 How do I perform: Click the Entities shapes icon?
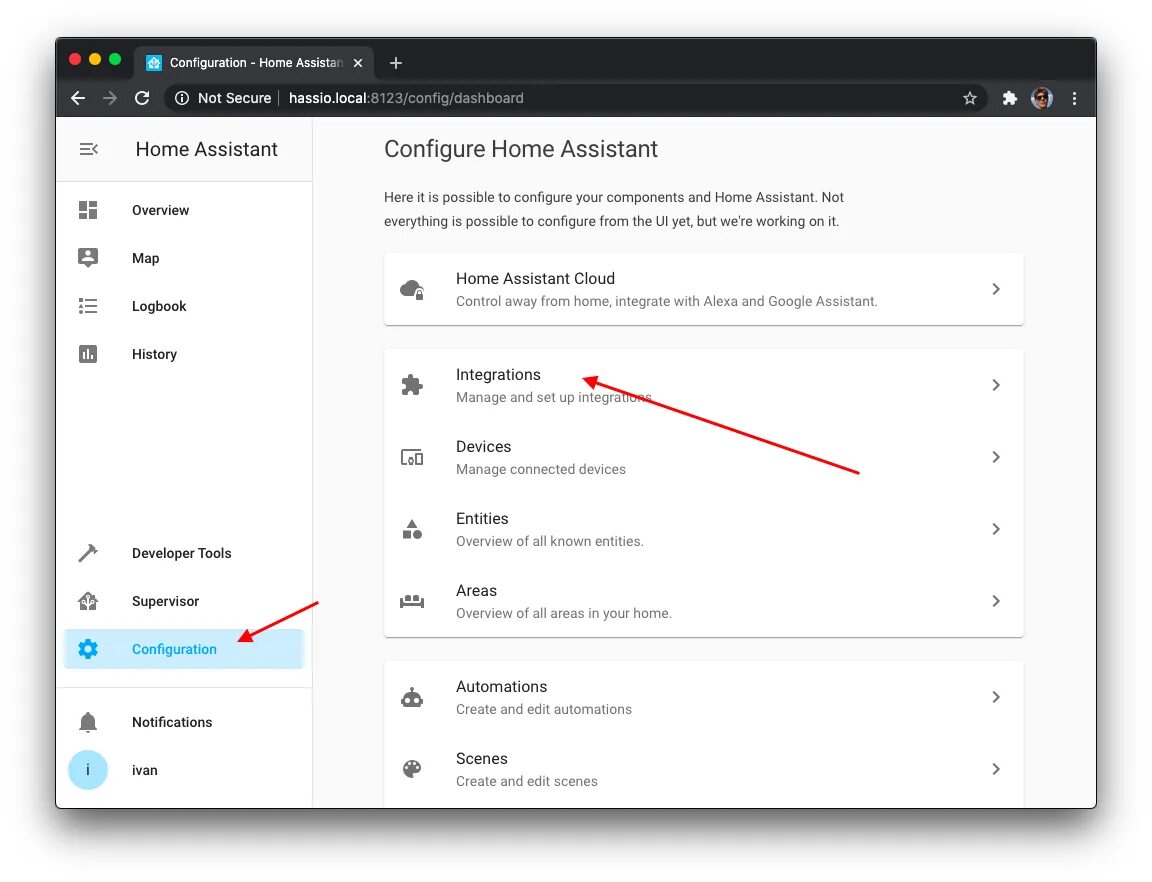[412, 529]
